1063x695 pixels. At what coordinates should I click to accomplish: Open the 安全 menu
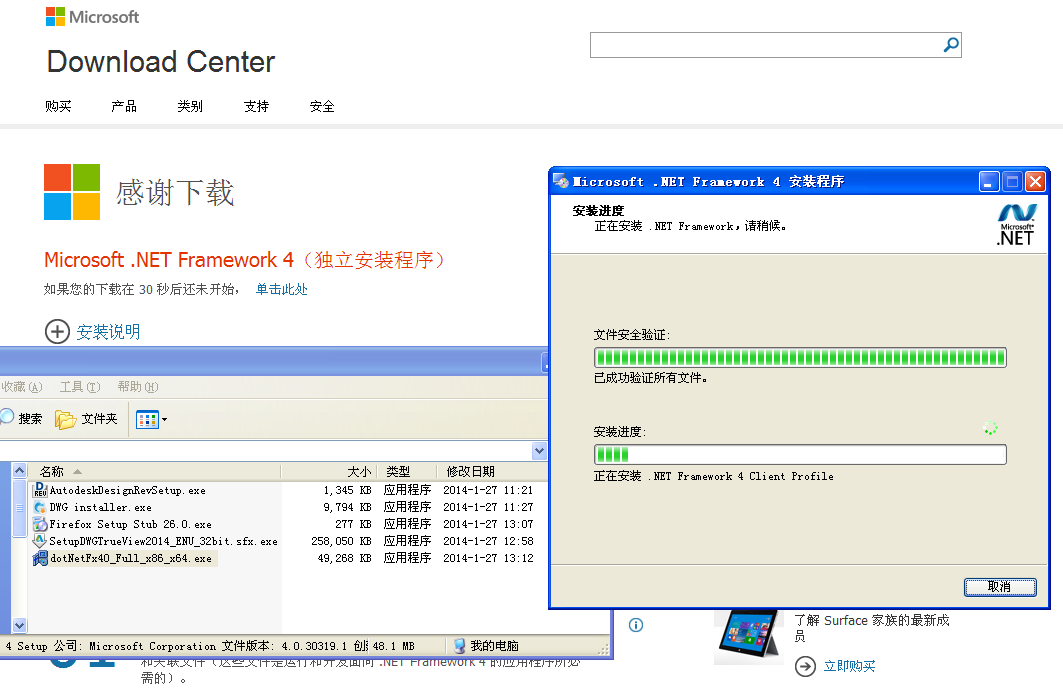click(x=322, y=106)
